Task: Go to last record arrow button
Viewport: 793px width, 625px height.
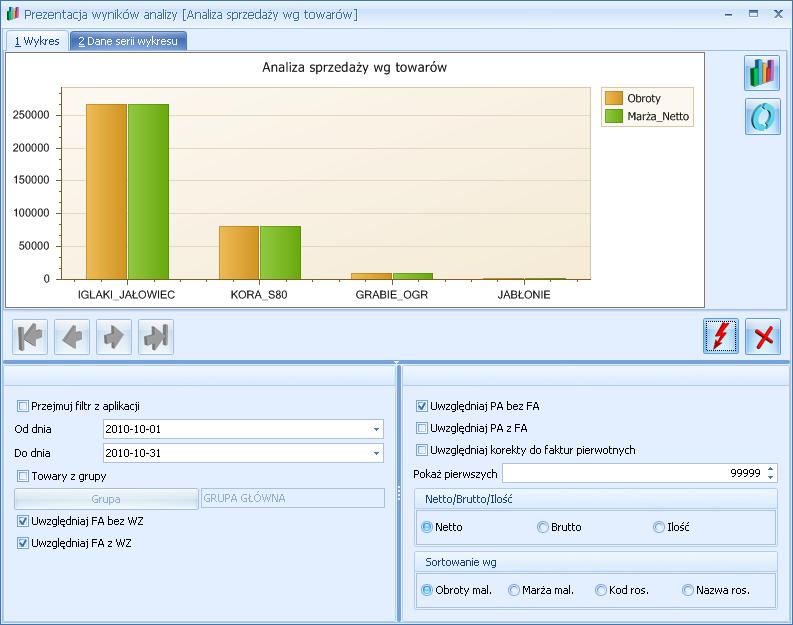Action: pyautogui.click(x=156, y=337)
